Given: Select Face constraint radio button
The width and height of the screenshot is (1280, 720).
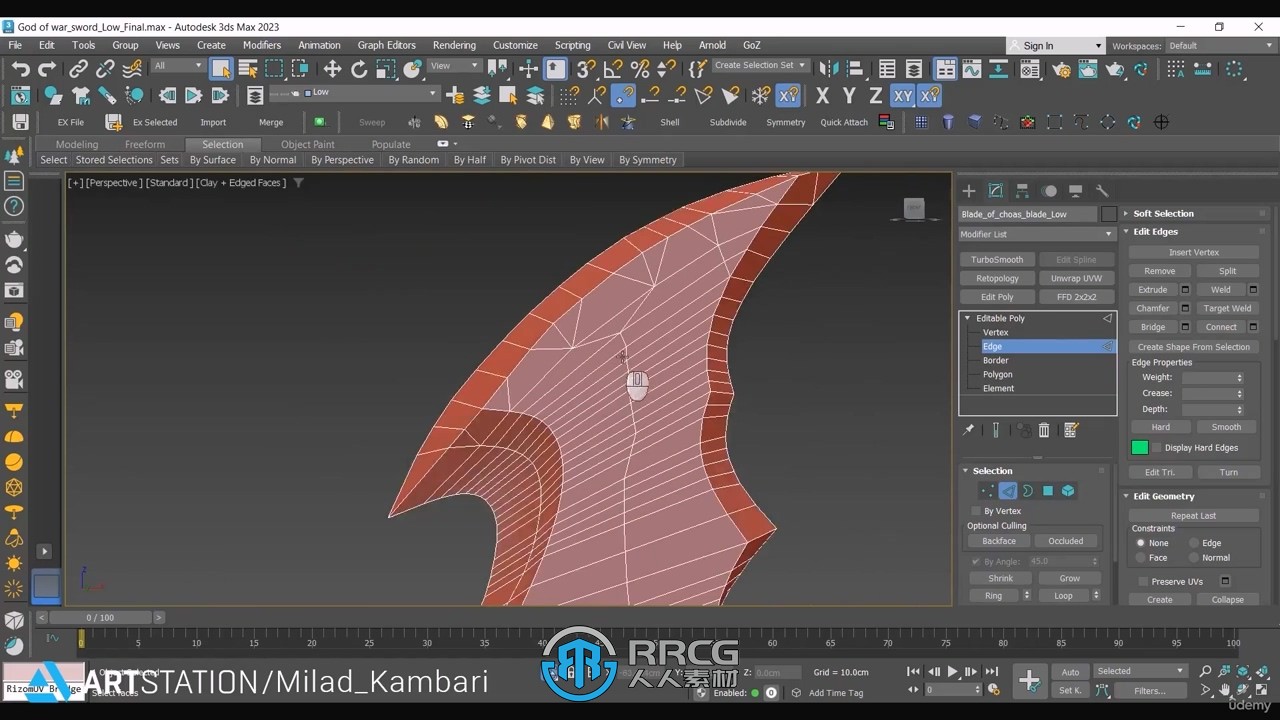Looking at the screenshot, I should pyautogui.click(x=1140, y=558).
